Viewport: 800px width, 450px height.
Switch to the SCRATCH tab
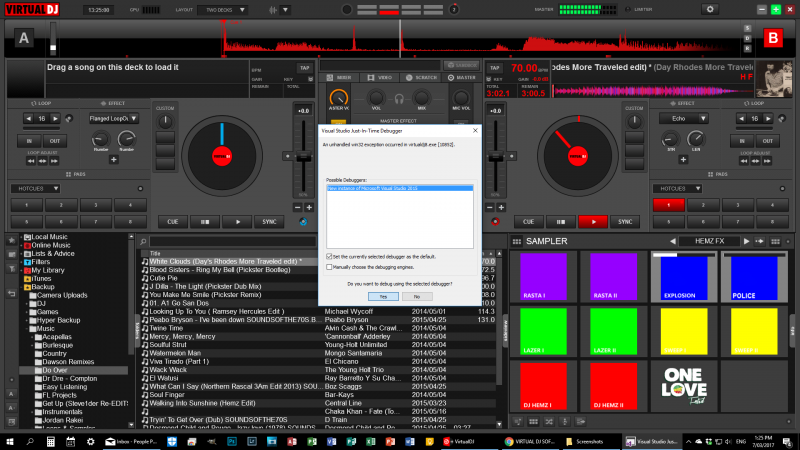(422, 78)
